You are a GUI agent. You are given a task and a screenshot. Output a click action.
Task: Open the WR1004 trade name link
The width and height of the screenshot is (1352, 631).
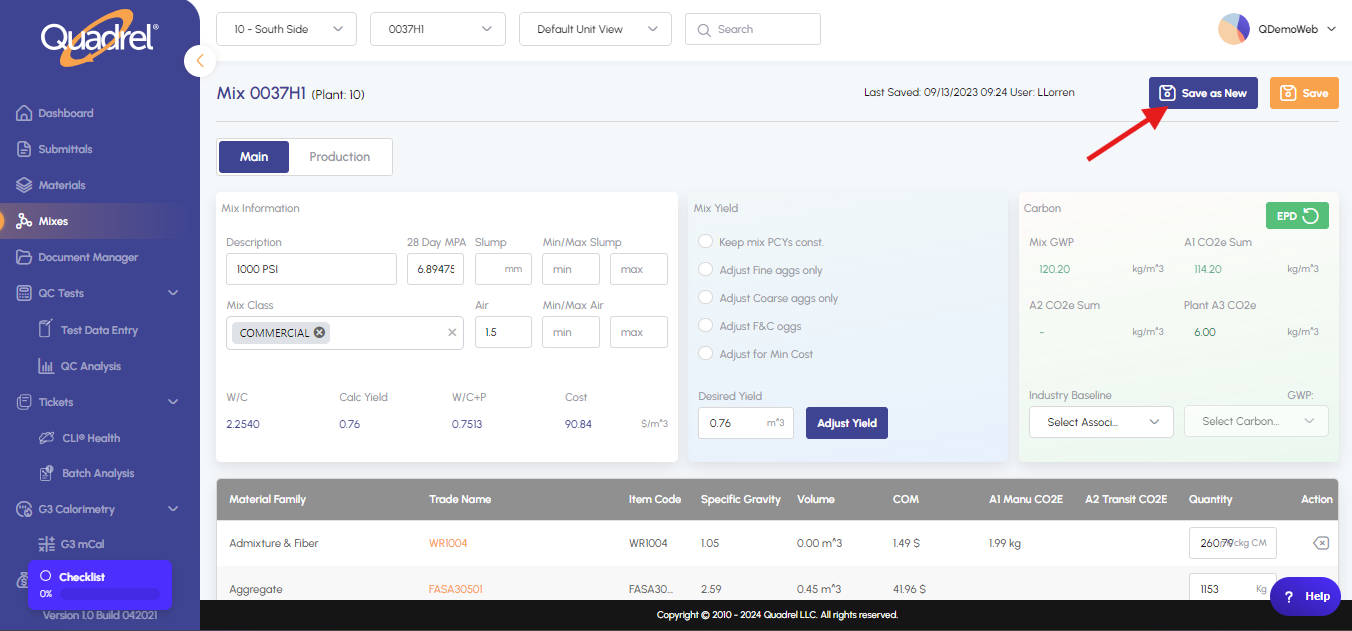point(448,543)
